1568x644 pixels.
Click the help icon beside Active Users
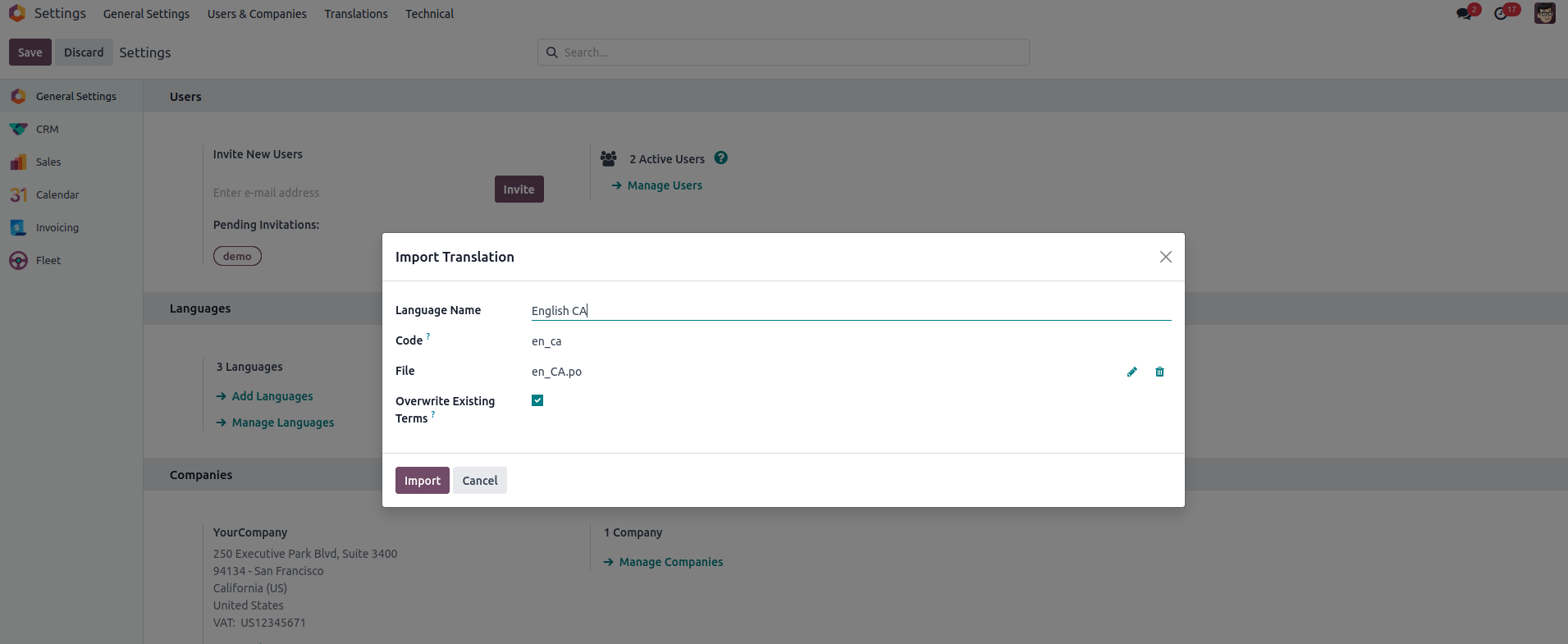pyautogui.click(x=720, y=158)
